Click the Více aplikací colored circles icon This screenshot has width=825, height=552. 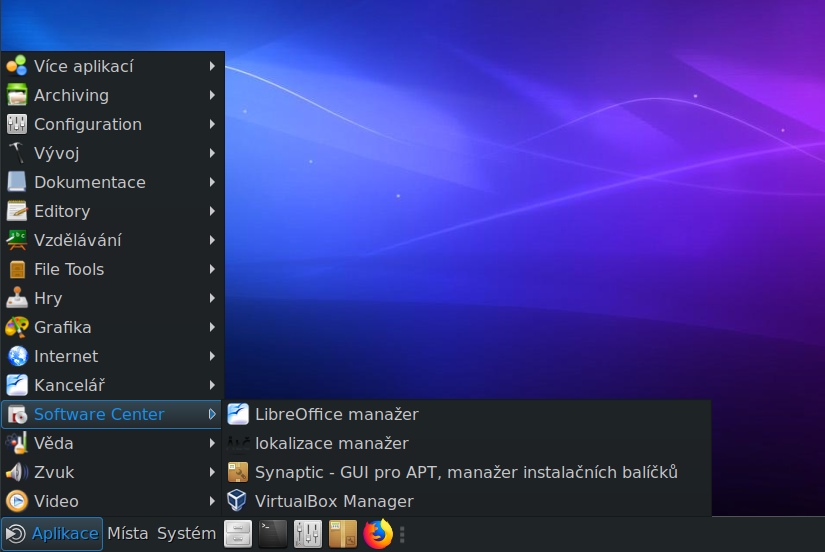pyautogui.click(x=16, y=66)
